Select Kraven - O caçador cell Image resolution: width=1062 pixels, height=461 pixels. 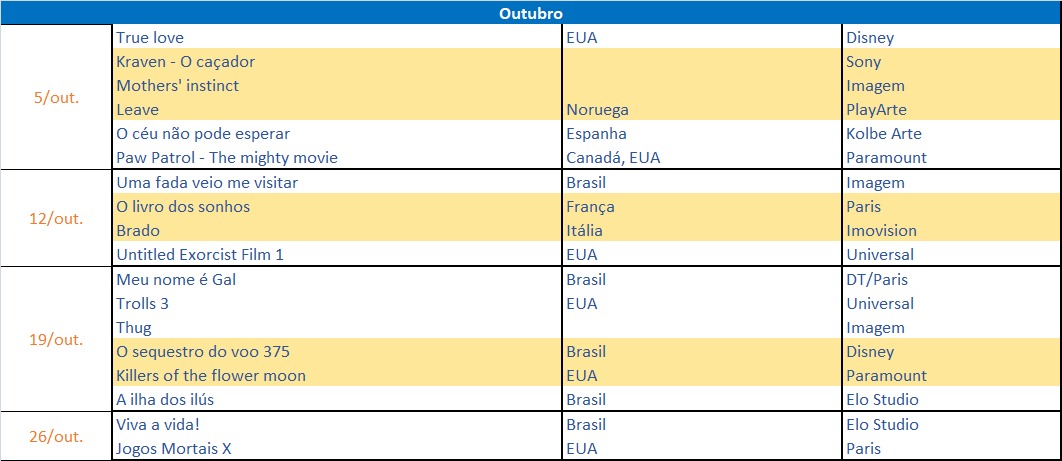[337, 62]
